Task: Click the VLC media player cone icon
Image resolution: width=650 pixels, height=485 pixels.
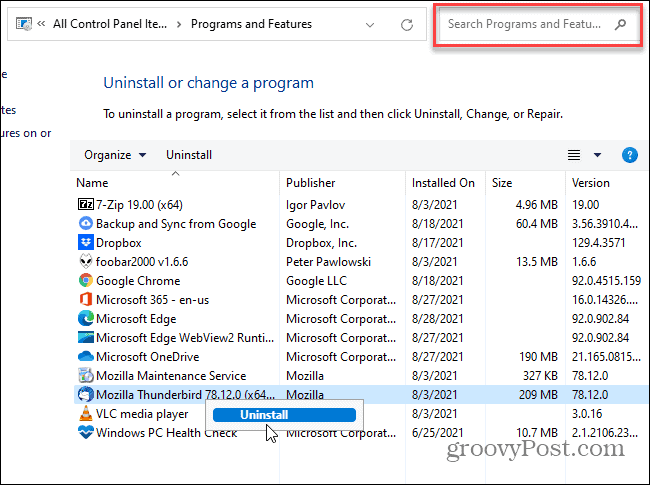Action: click(86, 413)
